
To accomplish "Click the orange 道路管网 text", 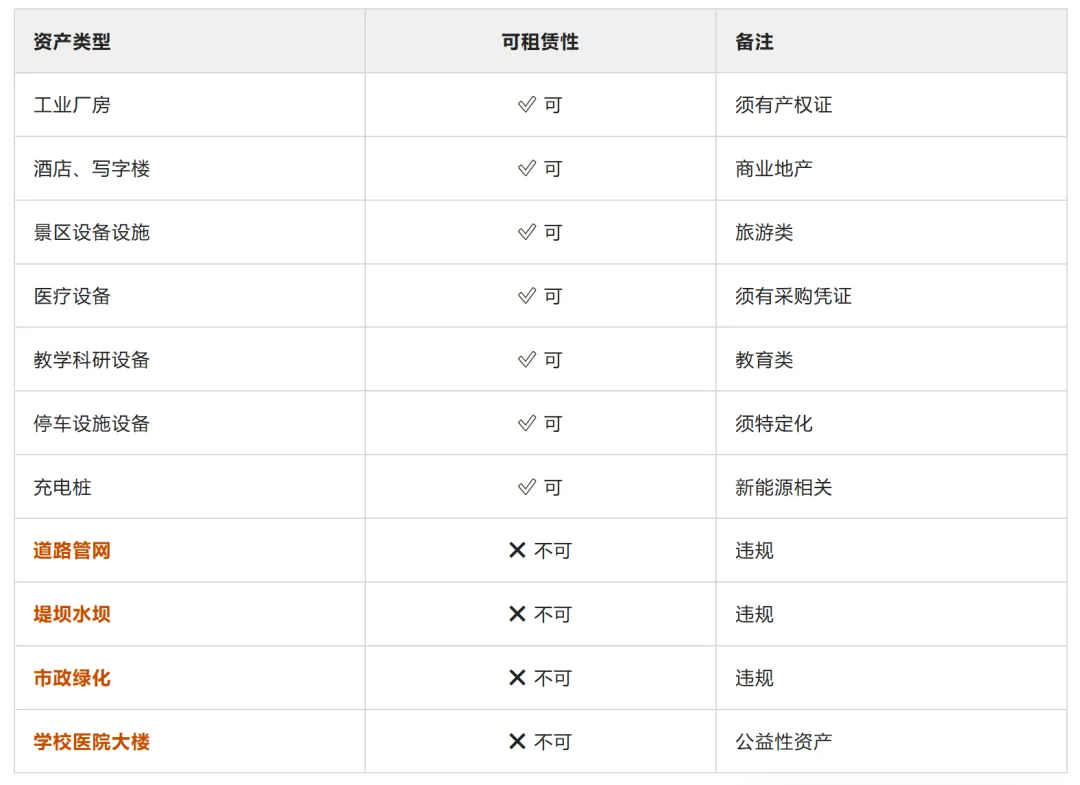I will 72,551.
